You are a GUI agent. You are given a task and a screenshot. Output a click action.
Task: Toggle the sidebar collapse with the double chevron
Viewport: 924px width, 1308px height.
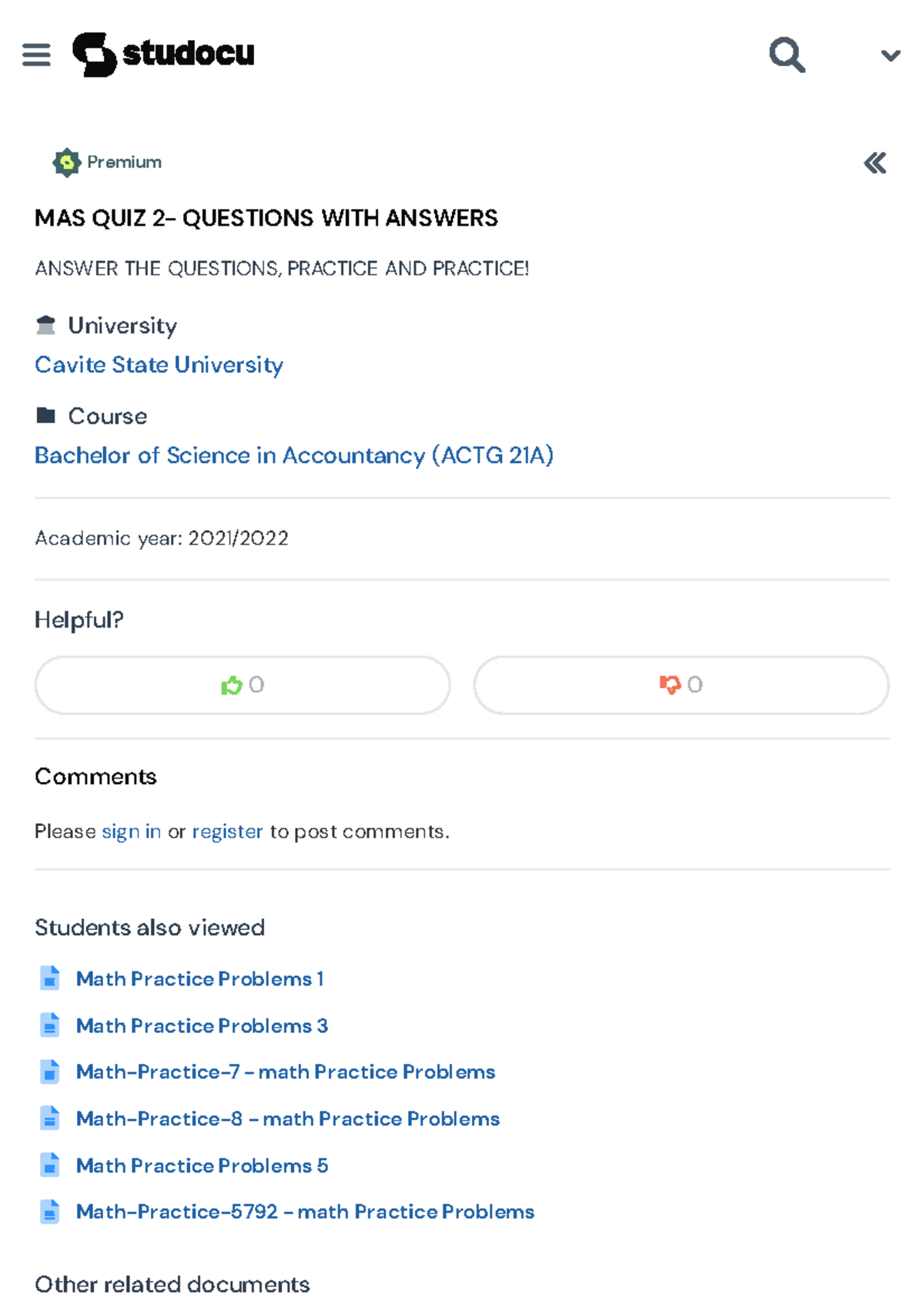coord(875,163)
